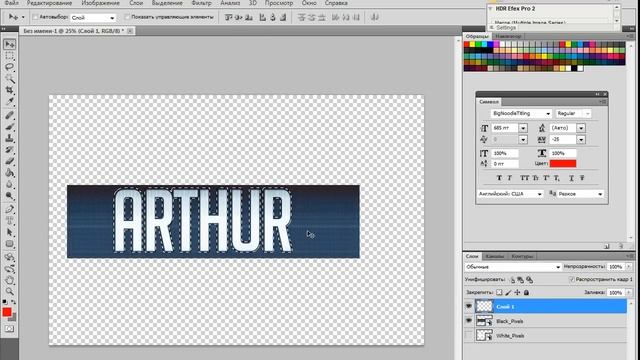This screenshot has height=360, width=640.
Task: Toggle Faux Italic in Character panel
Action: click(509, 178)
